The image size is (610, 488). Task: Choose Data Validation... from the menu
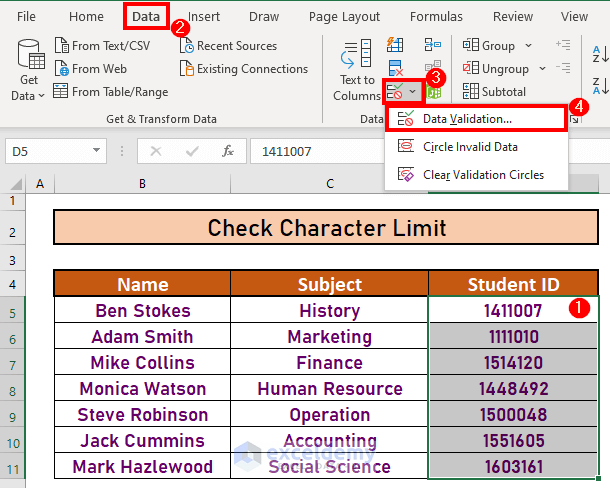coord(476,119)
